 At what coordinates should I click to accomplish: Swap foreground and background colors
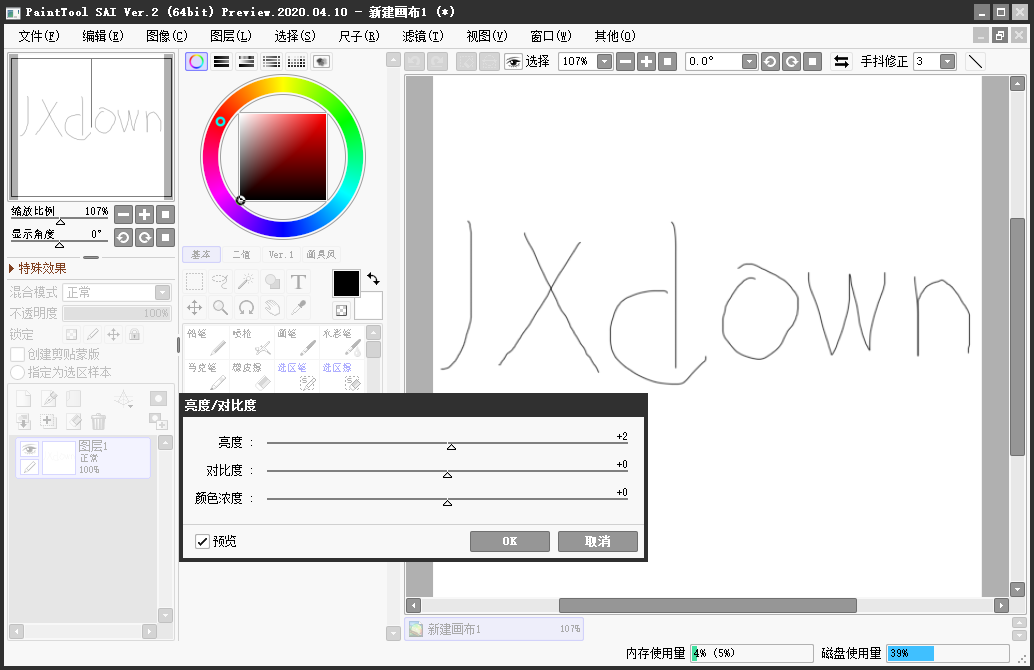click(x=373, y=278)
